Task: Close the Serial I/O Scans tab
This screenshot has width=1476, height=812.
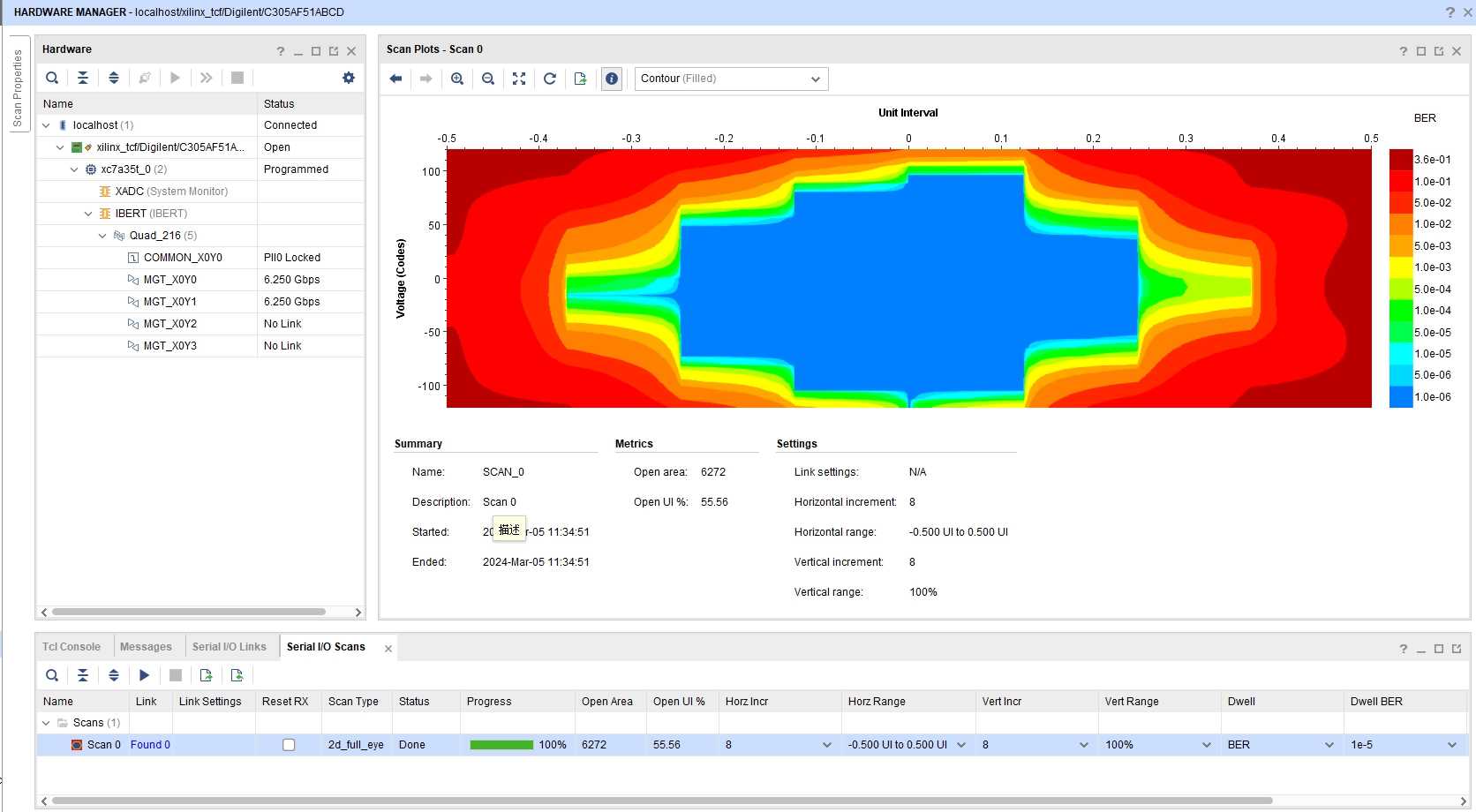Action: tap(388, 649)
